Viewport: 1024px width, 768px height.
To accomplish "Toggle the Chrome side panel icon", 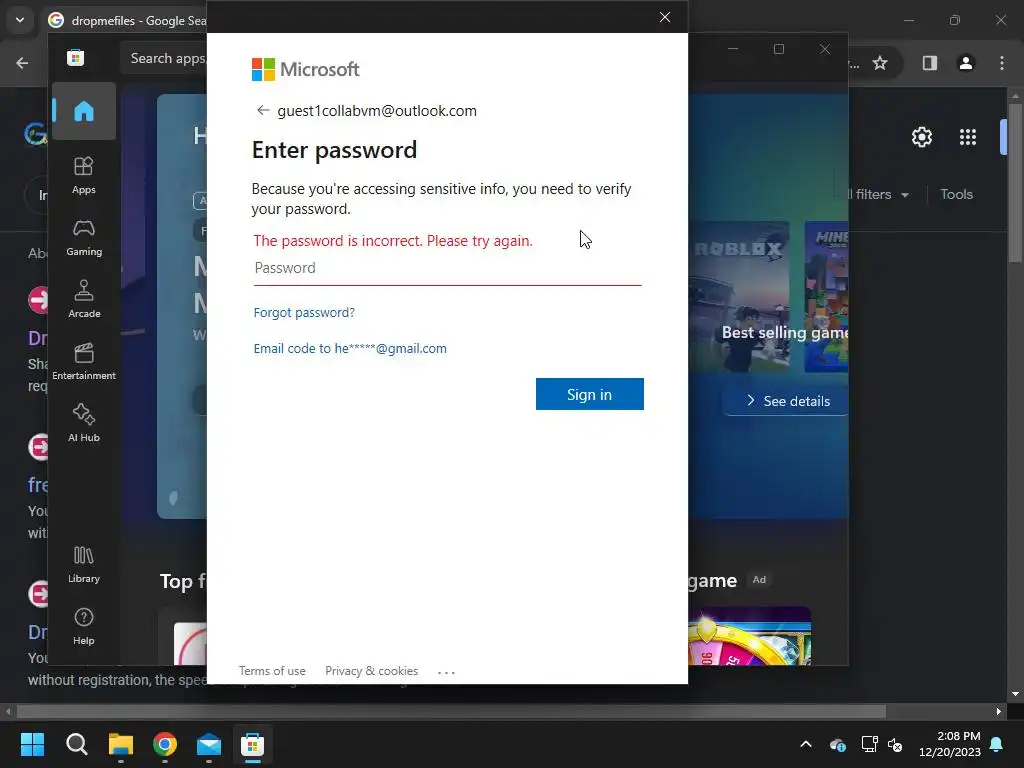I will [x=930, y=63].
